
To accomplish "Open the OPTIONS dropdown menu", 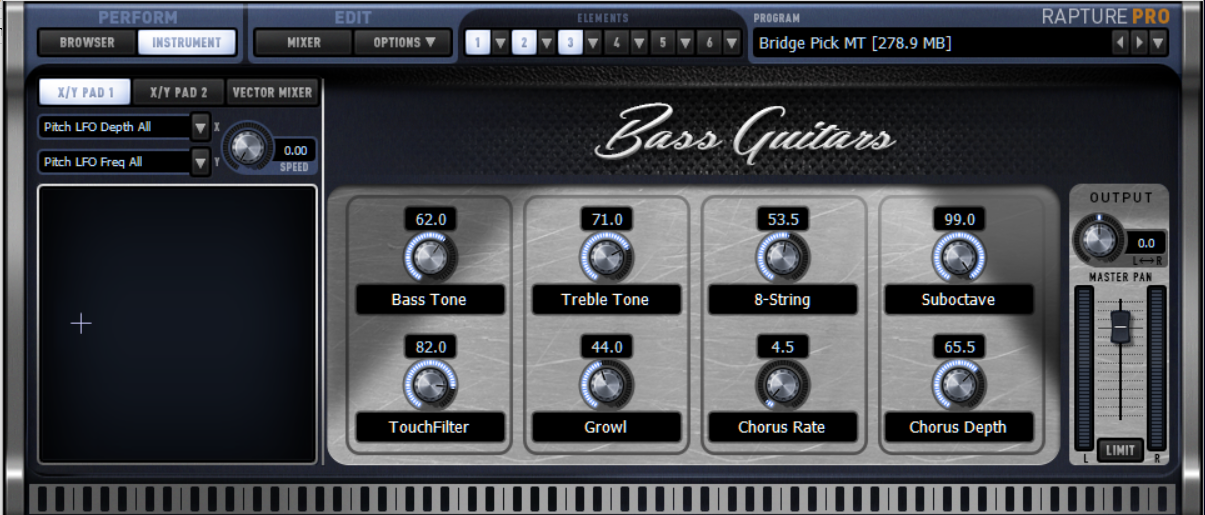I will [404, 42].
